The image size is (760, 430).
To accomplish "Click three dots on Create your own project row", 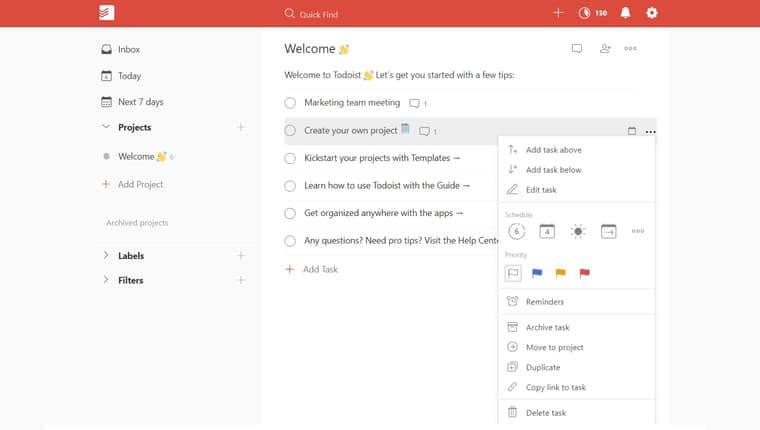I will (x=650, y=132).
